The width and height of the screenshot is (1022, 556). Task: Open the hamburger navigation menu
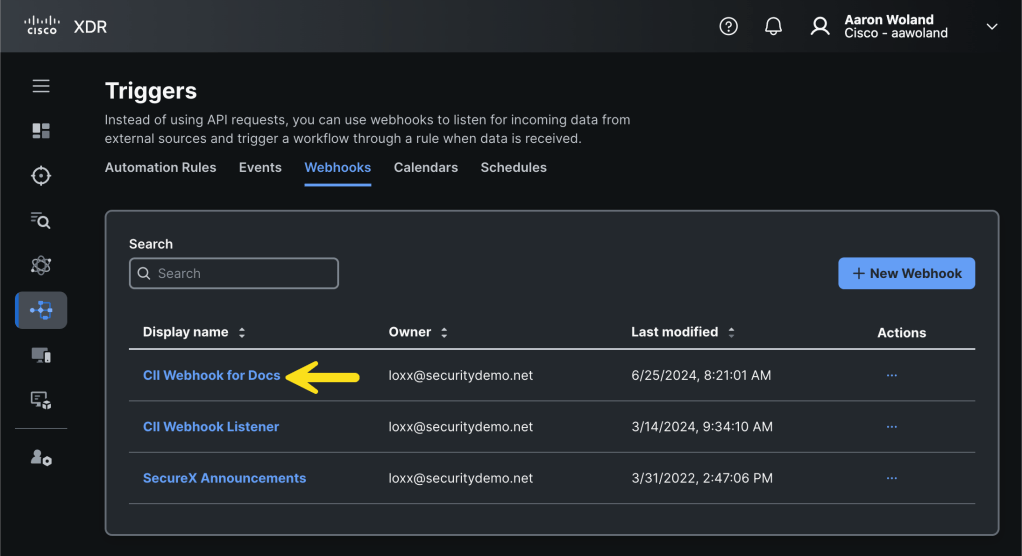coord(41,86)
